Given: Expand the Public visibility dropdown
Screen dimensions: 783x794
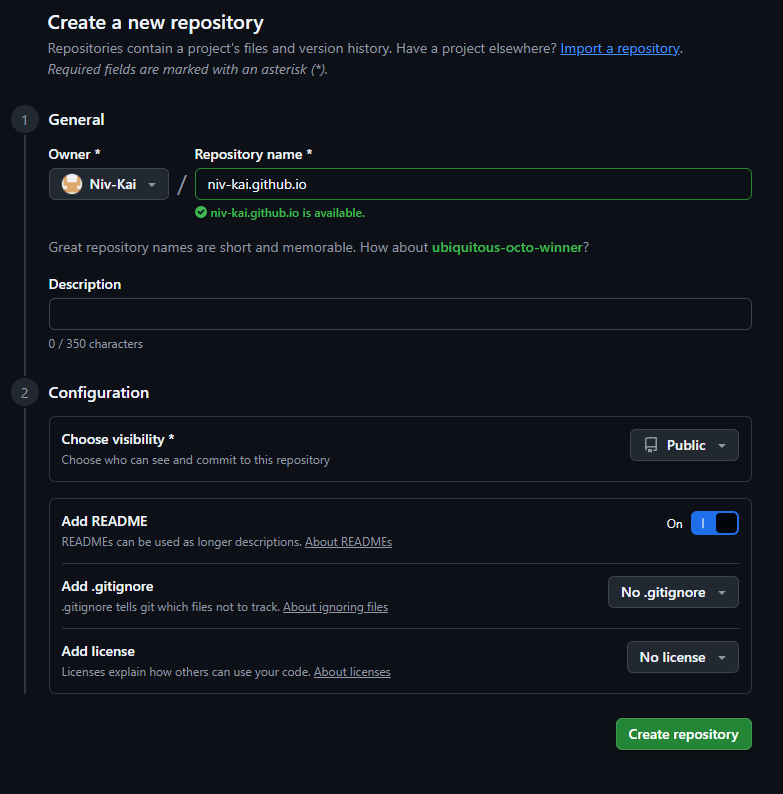Looking at the screenshot, I should (684, 445).
